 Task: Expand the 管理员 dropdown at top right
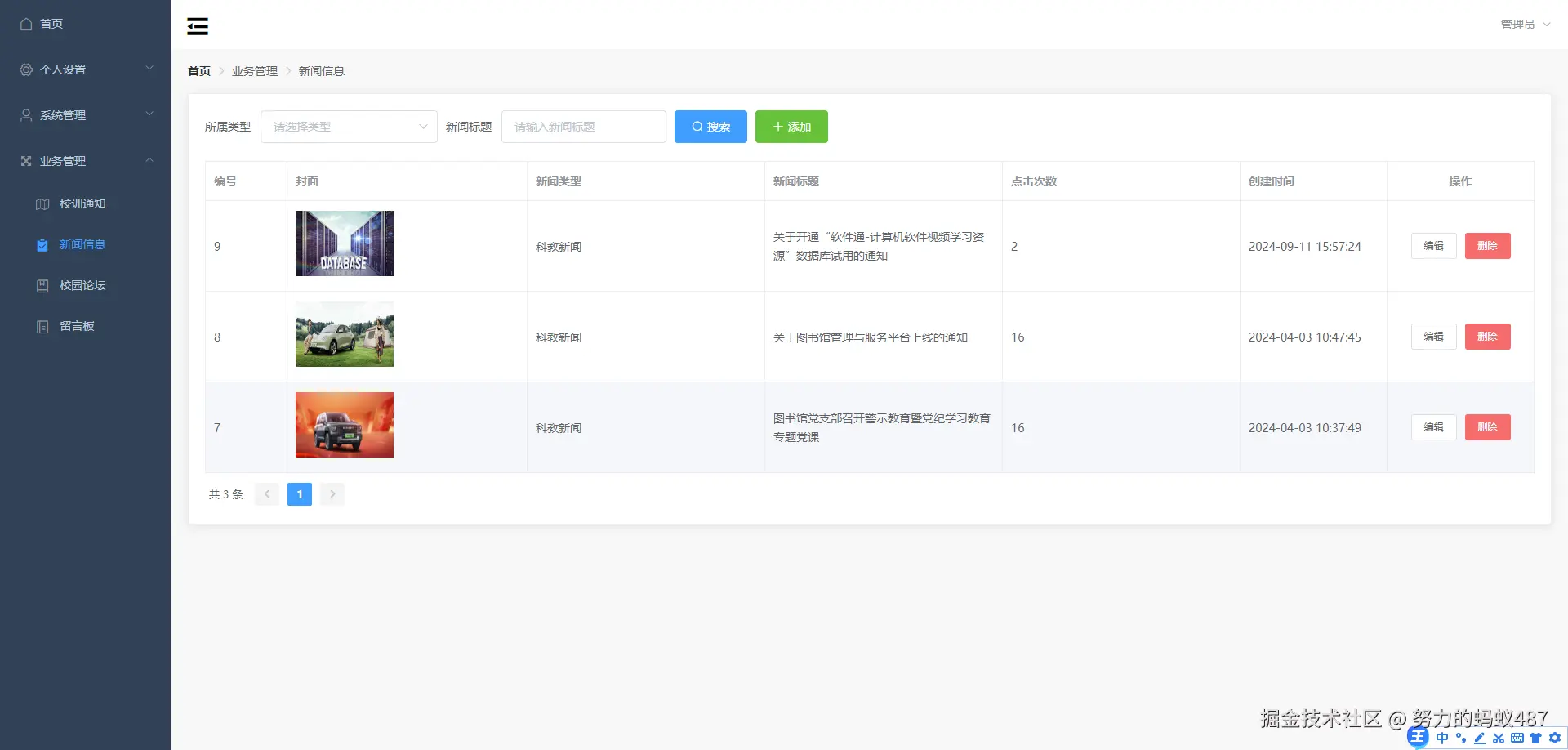[1524, 24]
